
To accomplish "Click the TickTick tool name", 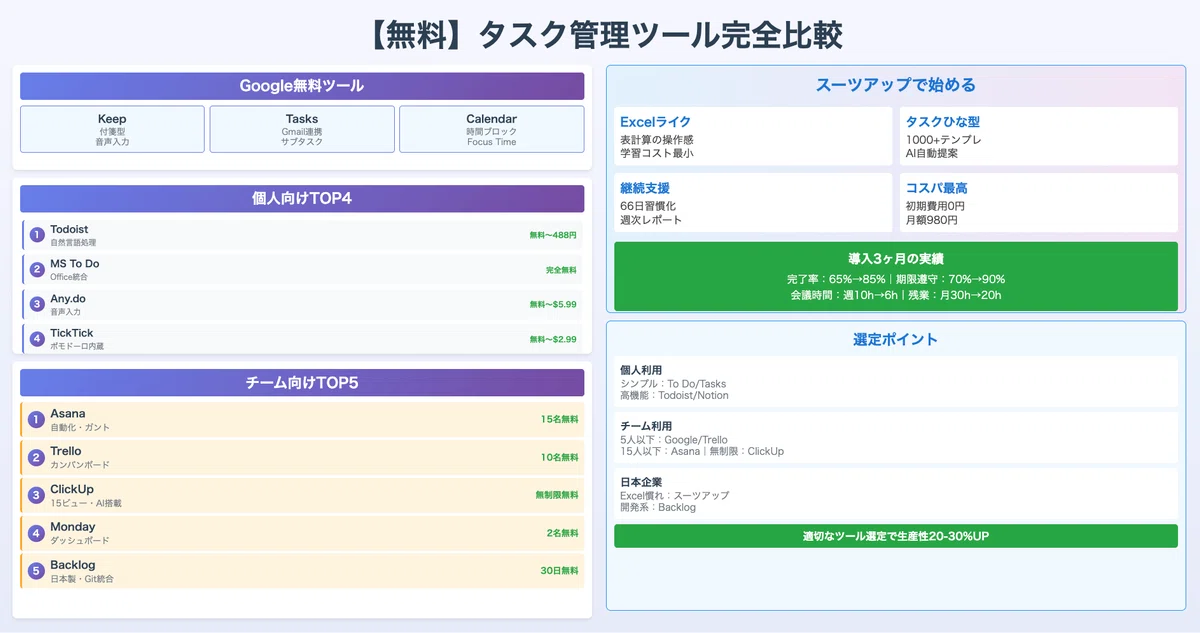I will point(72,333).
